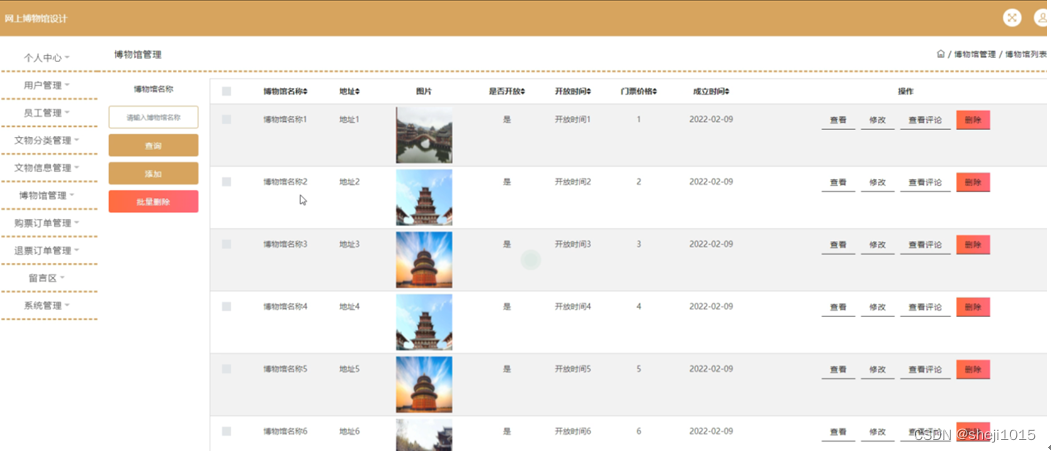
Task: Click the 查询 search button
Action: [153, 146]
